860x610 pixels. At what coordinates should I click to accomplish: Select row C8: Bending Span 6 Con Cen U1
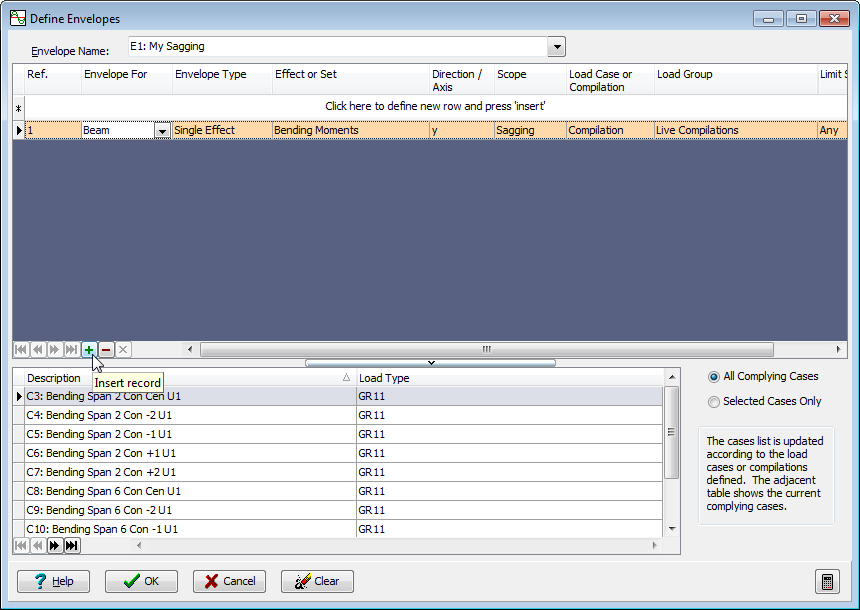point(344,491)
